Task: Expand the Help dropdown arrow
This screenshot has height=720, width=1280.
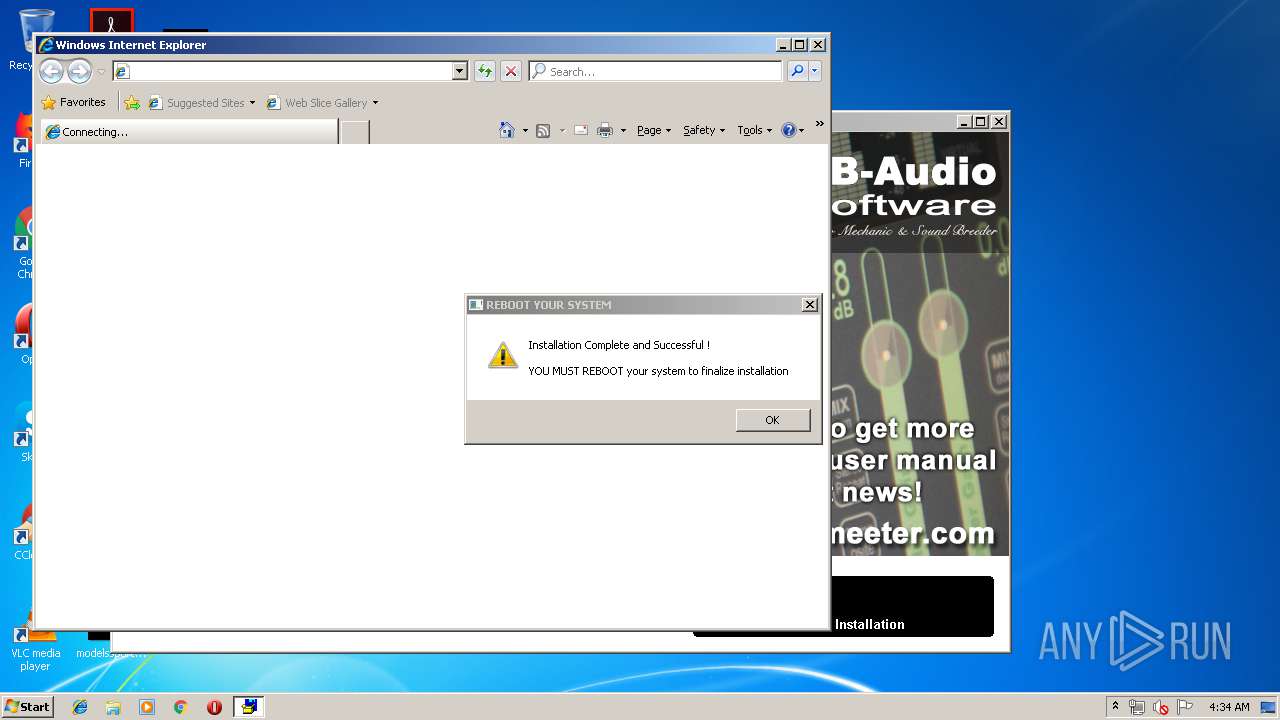Action: click(801, 130)
